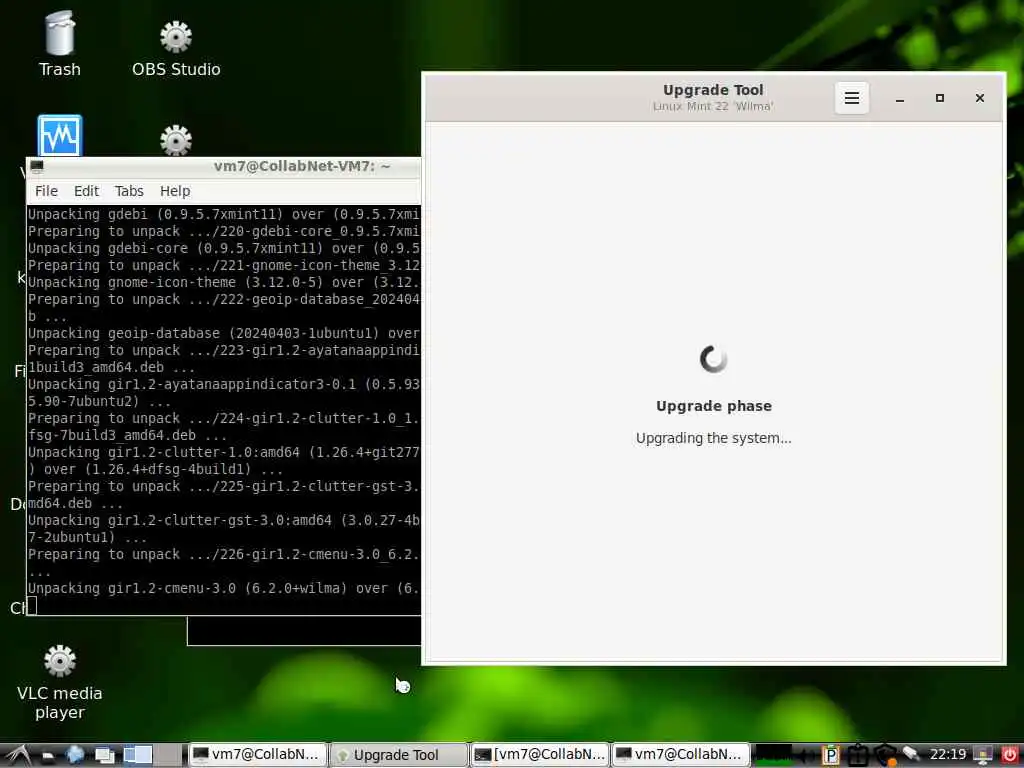
Task: Switch to first vm7@CollabN... taskbar terminal
Action: tap(257, 755)
